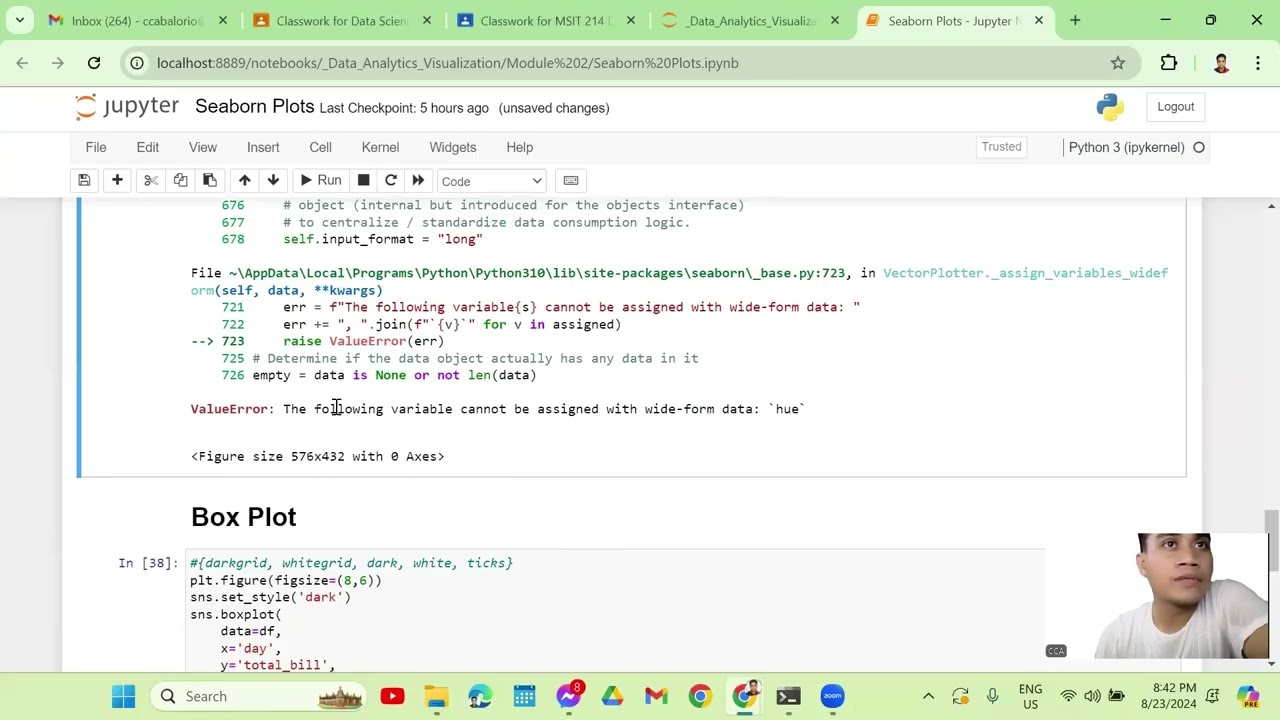Viewport: 1280px width, 720px height.
Task: Restart the kernel icon
Action: (x=391, y=181)
